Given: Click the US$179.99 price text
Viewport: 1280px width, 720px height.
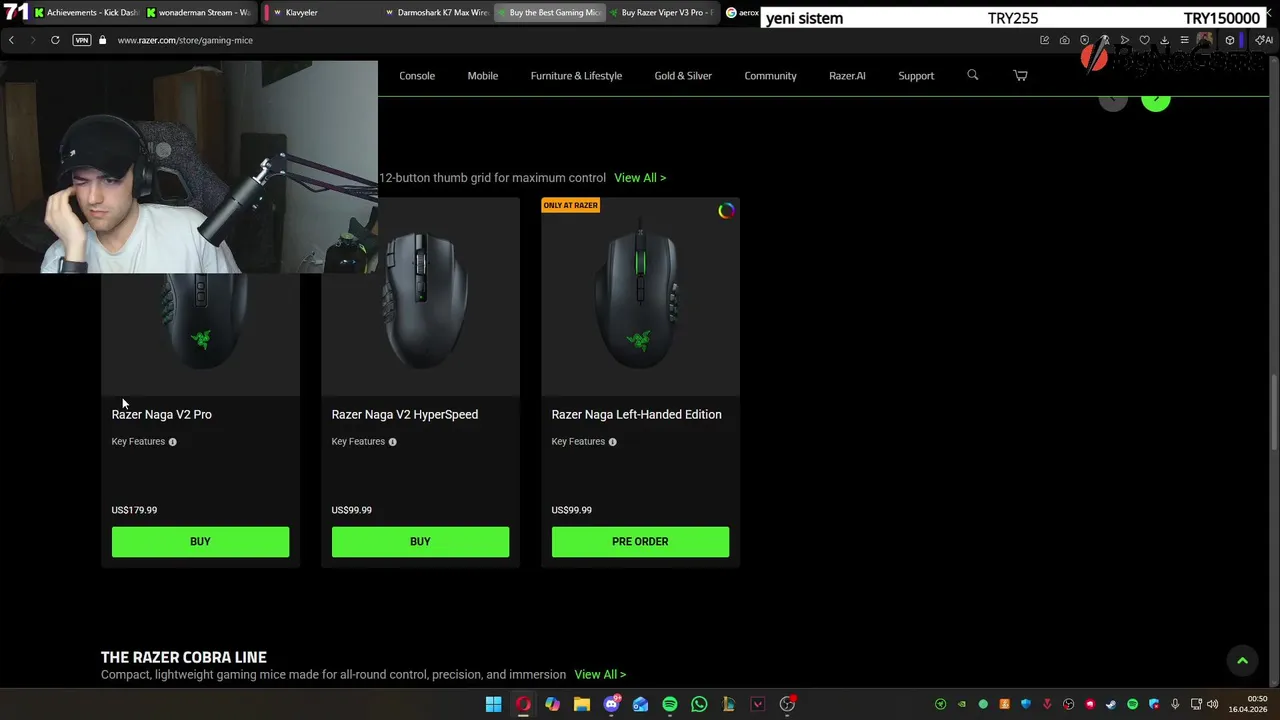Looking at the screenshot, I should coord(134,510).
